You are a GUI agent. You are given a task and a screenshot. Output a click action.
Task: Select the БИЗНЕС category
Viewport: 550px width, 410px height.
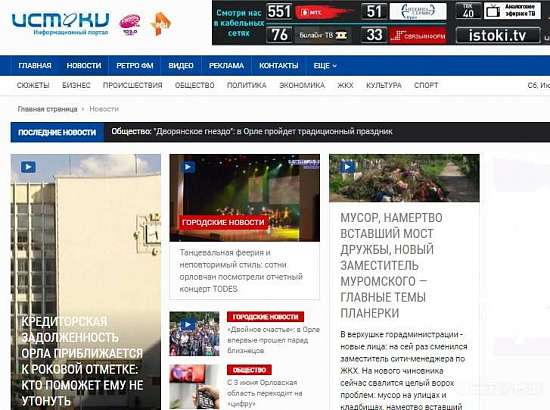(x=76, y=85)
